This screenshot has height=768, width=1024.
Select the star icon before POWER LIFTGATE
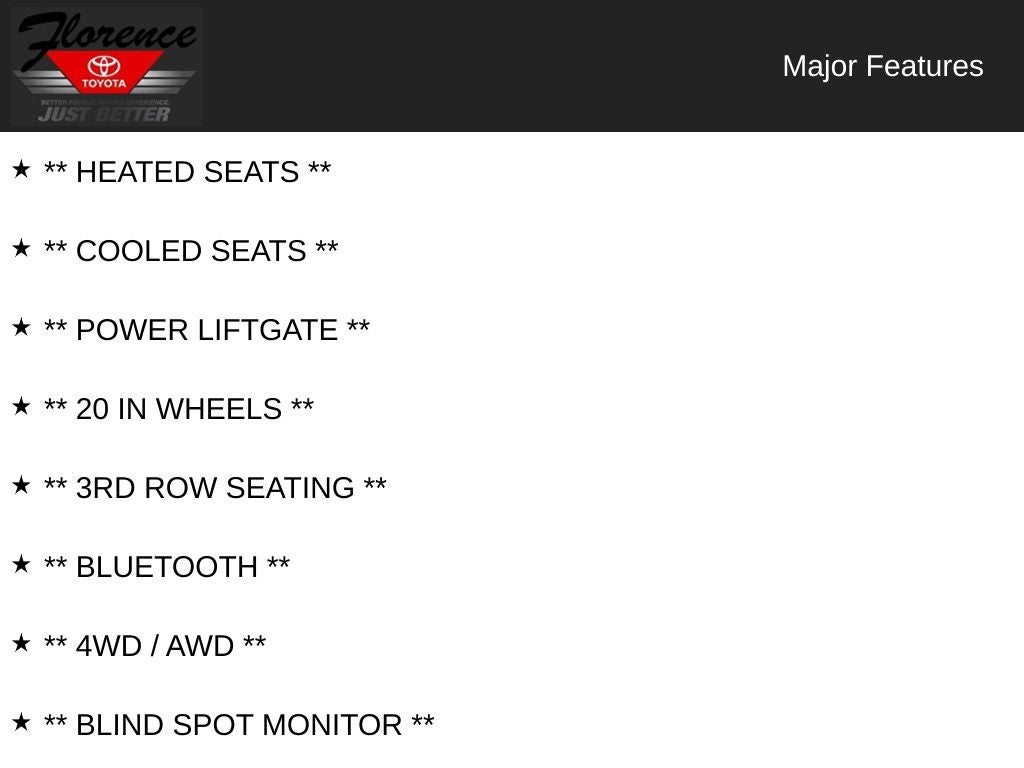[x=21, y=328]
